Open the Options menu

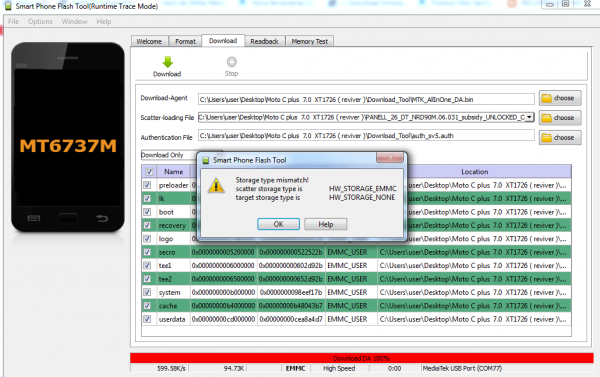coord(40,21)
